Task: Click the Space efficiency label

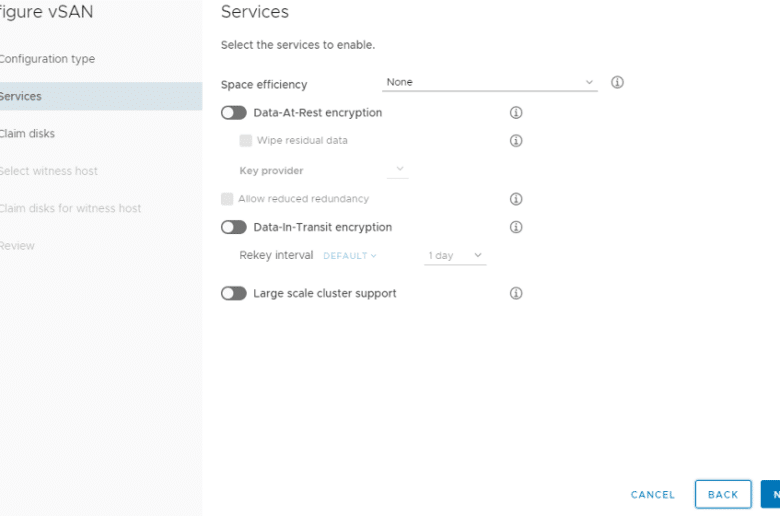Action: [264, 85]
